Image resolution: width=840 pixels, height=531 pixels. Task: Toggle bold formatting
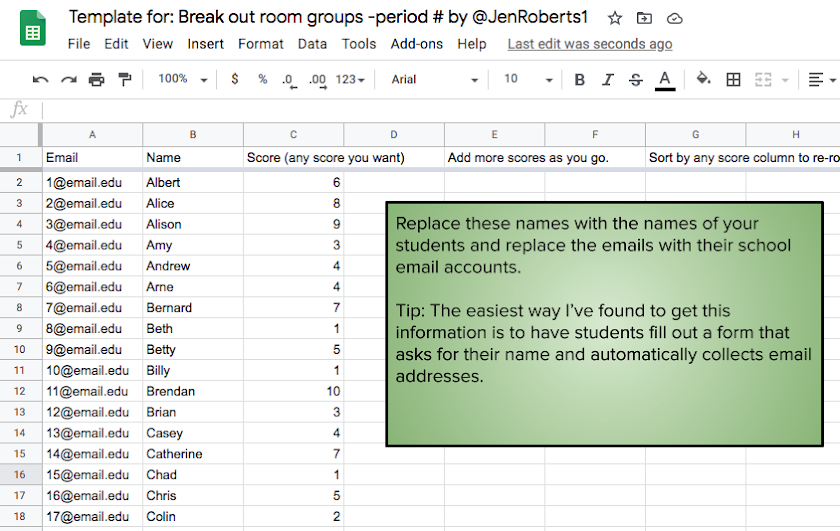click(579, 80)
